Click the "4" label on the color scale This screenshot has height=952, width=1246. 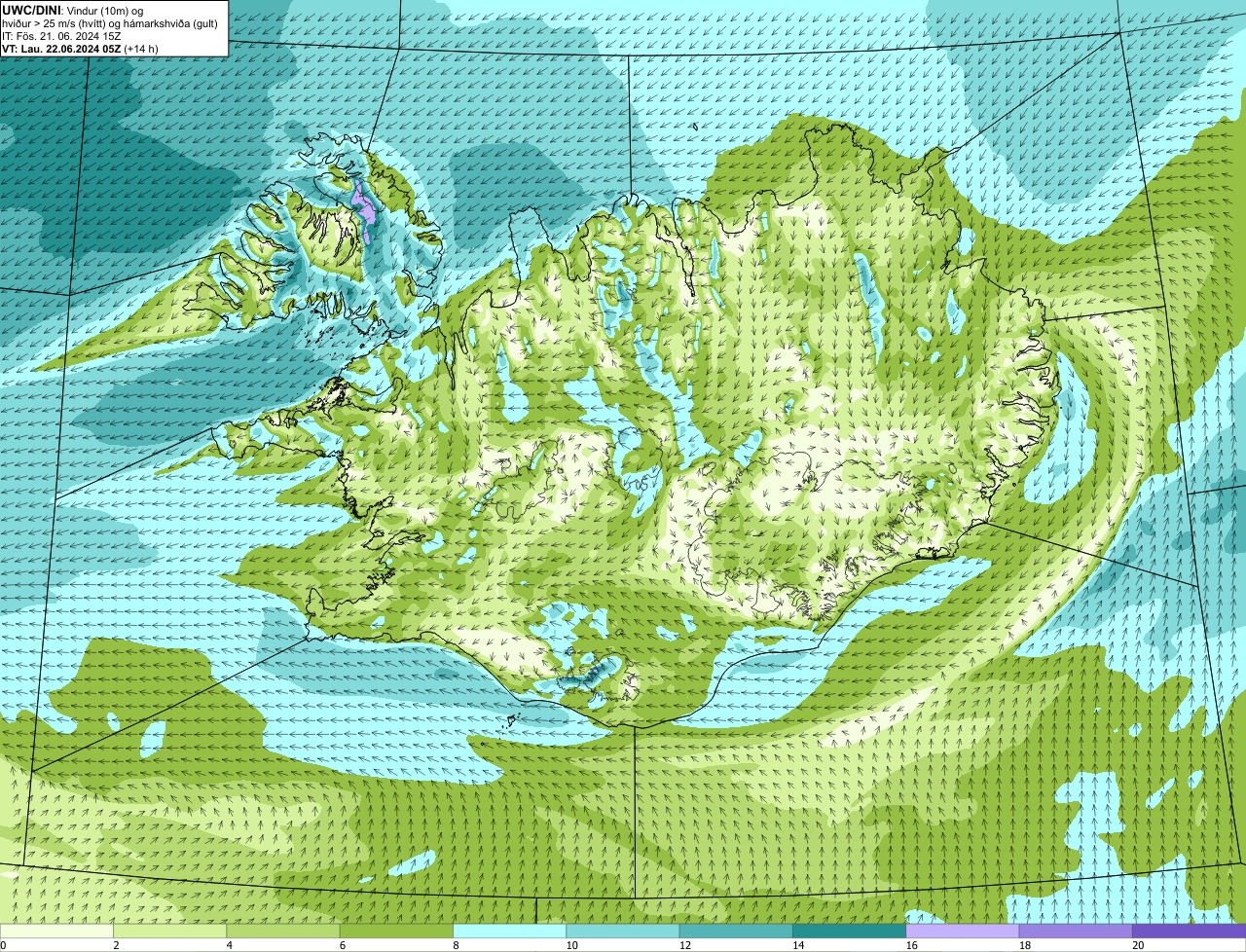tap(230, 945)
